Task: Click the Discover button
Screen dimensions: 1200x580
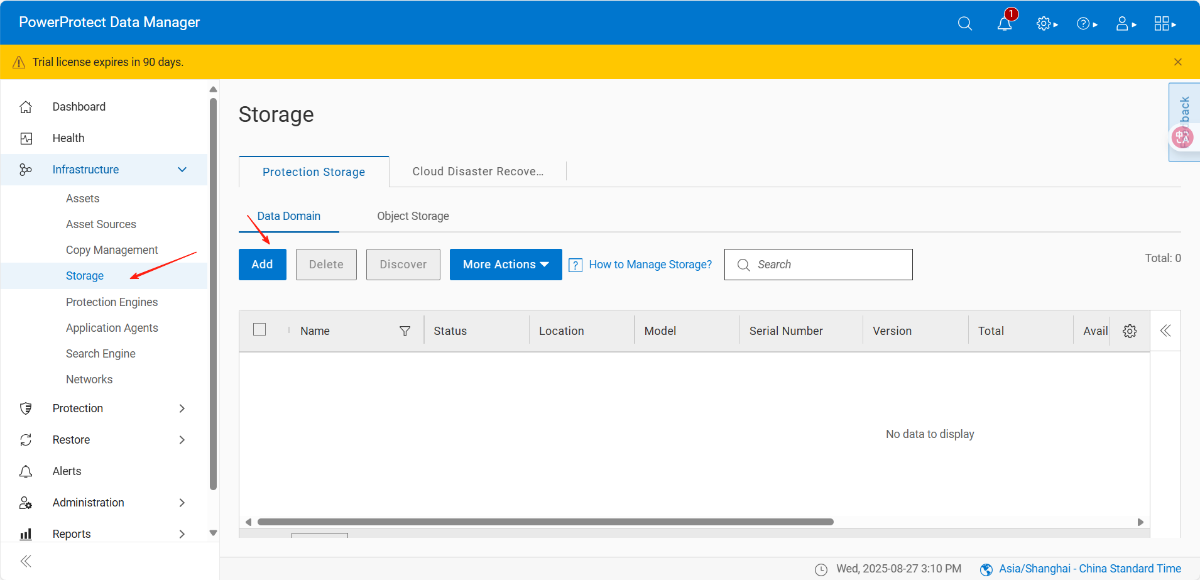Action: point(403,265)
